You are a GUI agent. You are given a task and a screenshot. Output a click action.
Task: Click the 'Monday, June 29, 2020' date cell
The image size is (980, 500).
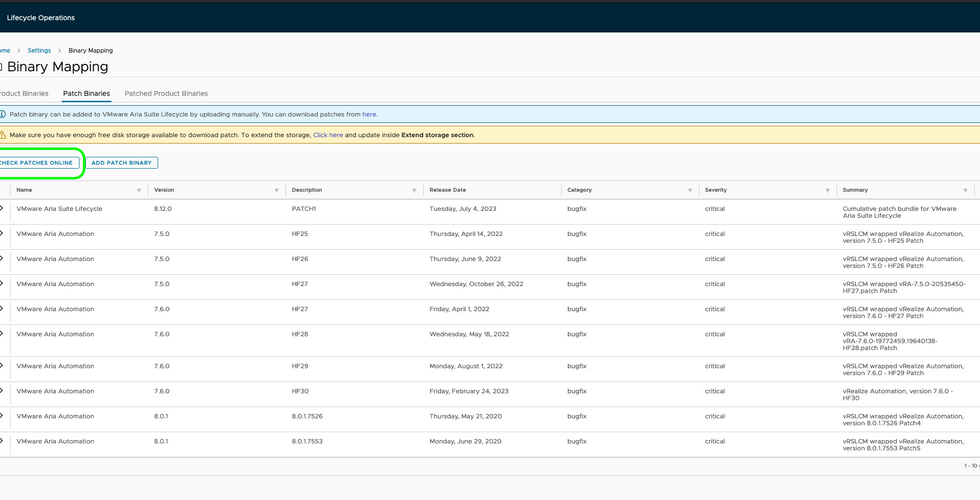tap(466, 441)
